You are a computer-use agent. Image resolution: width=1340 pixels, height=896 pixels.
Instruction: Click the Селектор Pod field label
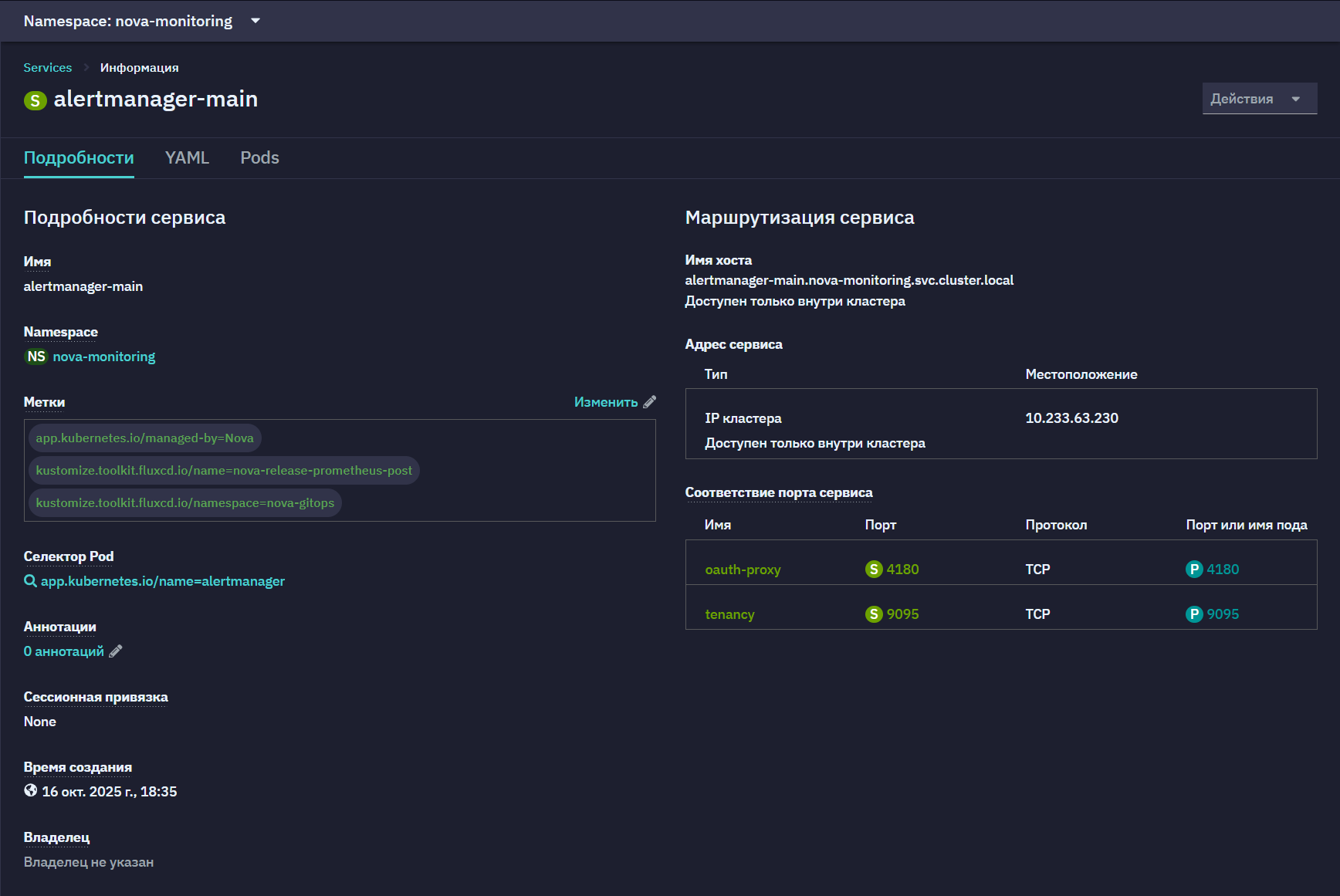[69, 556]
